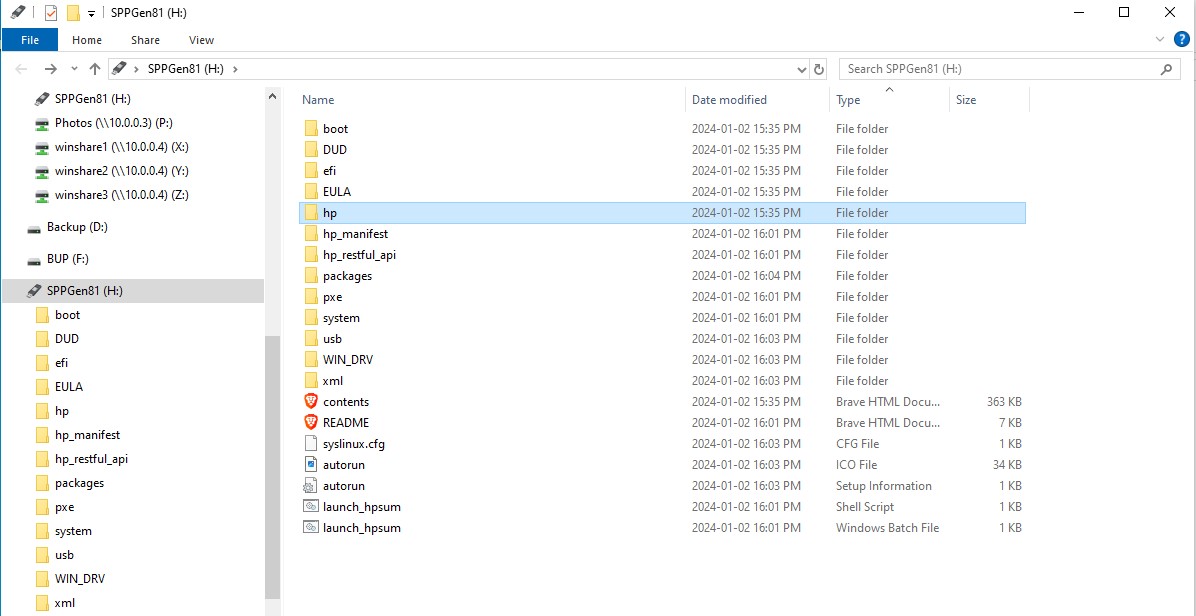Select the boot folder in file list
The height and width of the screenshot is (616, 1196).
662,129
